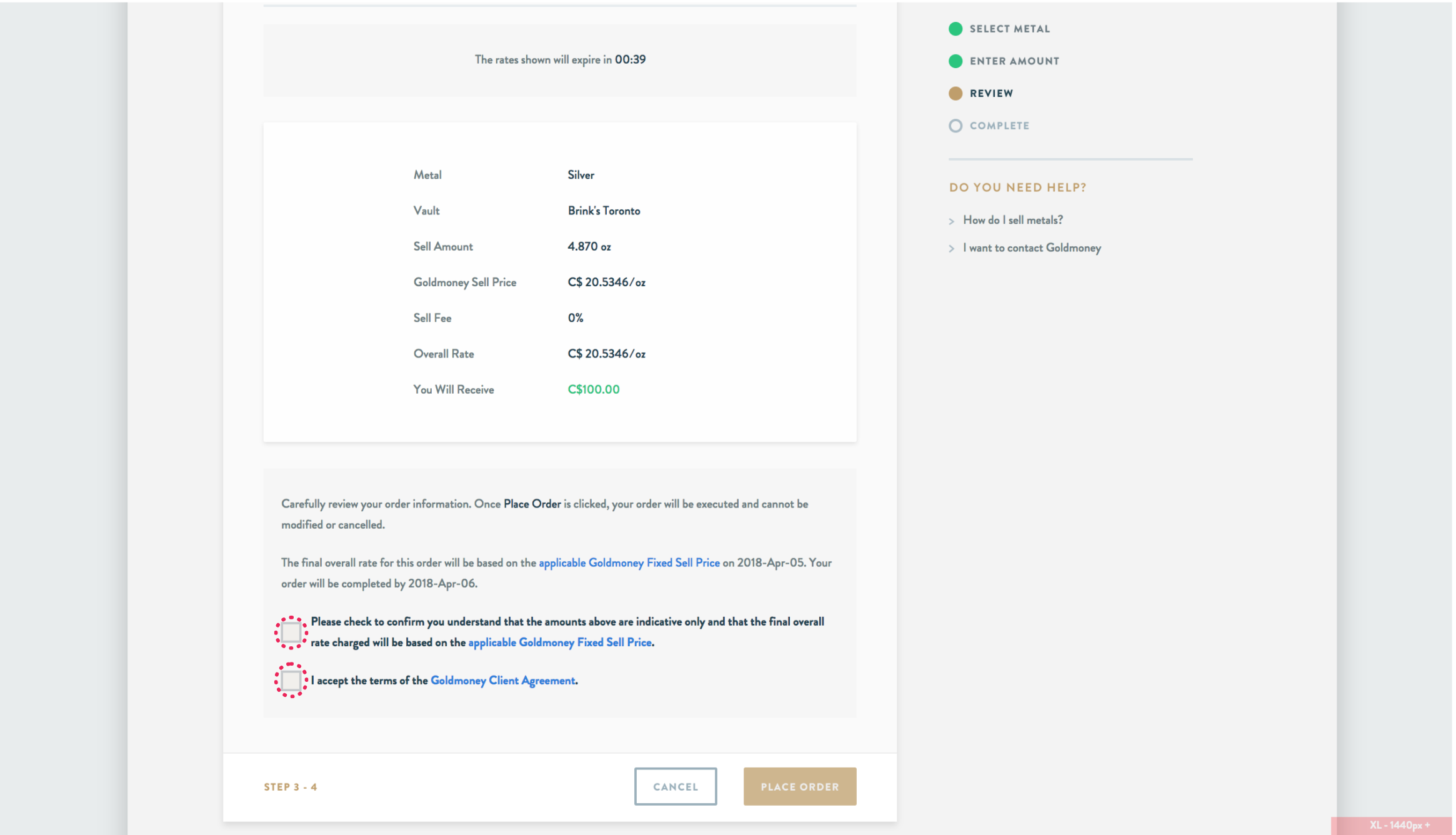Click the 'Goldmoney Sell Price' label
Image resolution: width=1456 pixels, height=835 pixels.
(465, 282)
